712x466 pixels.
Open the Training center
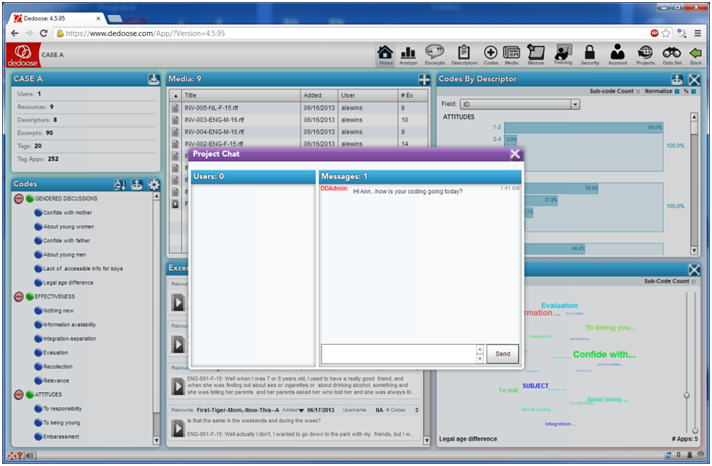[563, 55]
